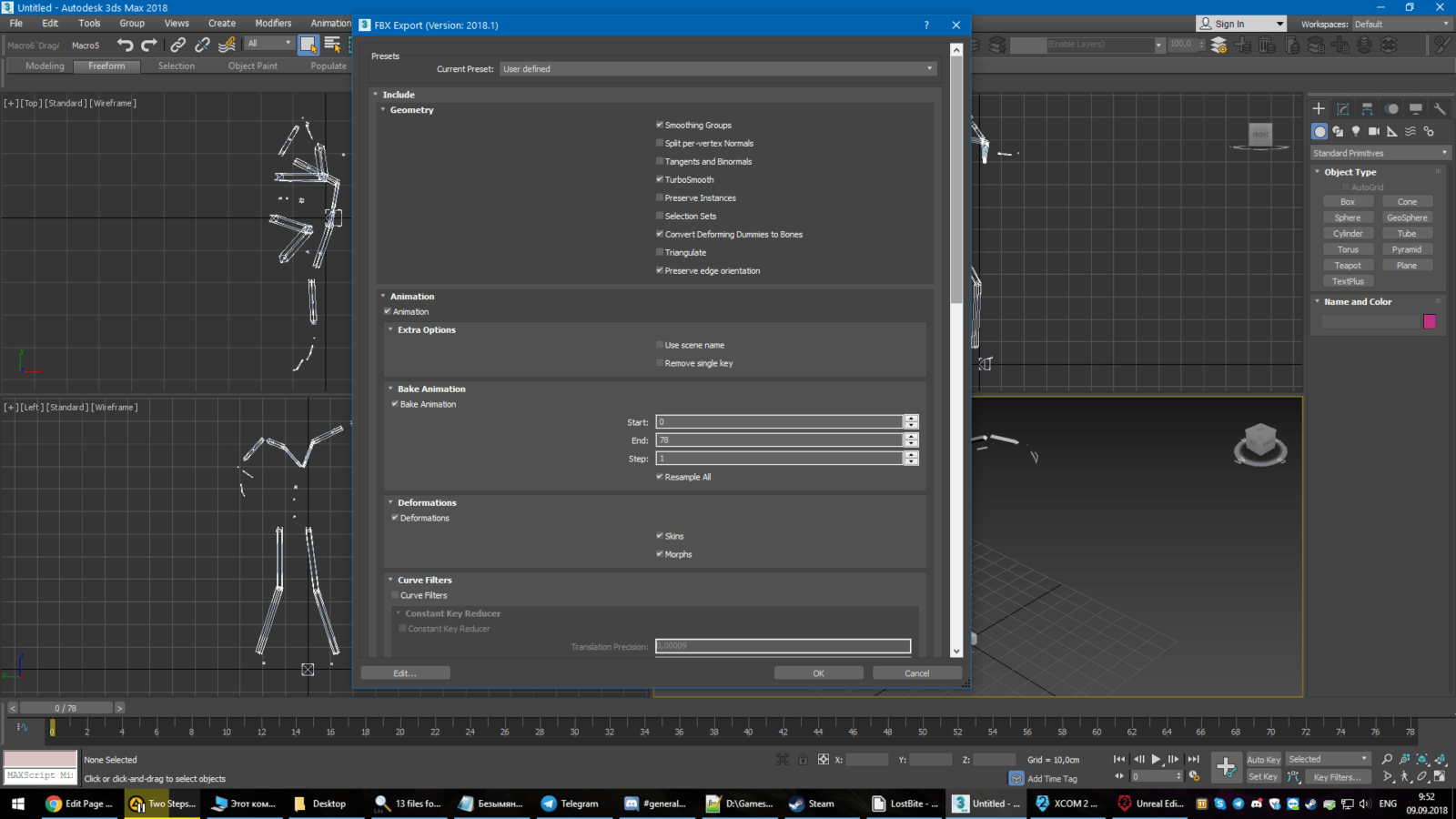Toggle Preserve edge orientation checkbox
This screenshot has width=1456, height=819.
point(660,270)
